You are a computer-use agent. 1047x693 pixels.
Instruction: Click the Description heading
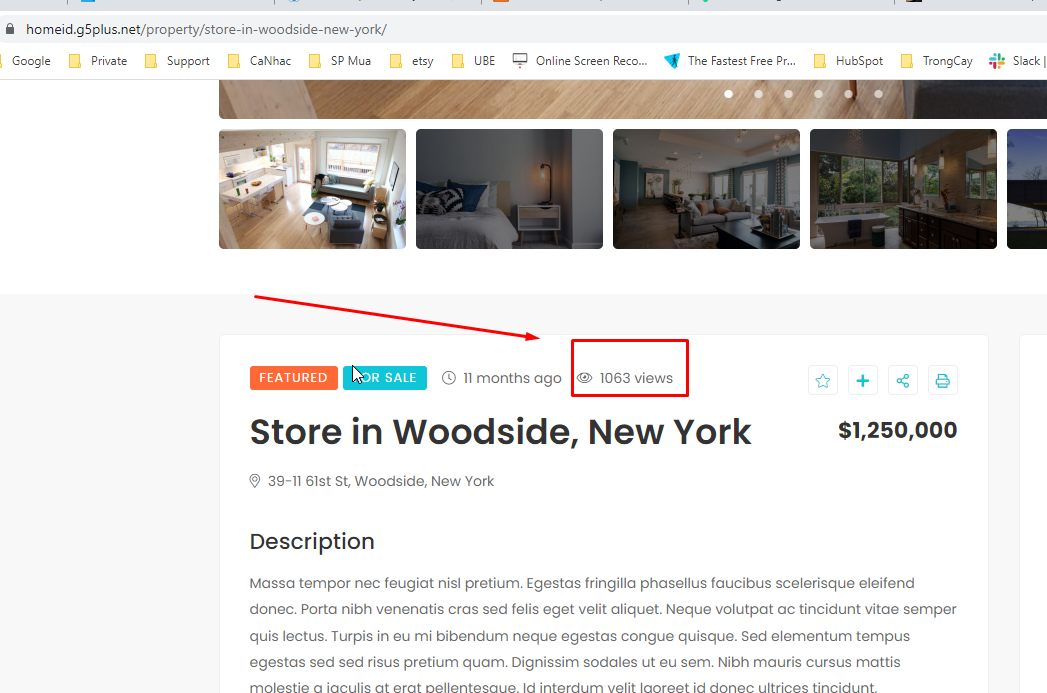(x=312, y=541)
